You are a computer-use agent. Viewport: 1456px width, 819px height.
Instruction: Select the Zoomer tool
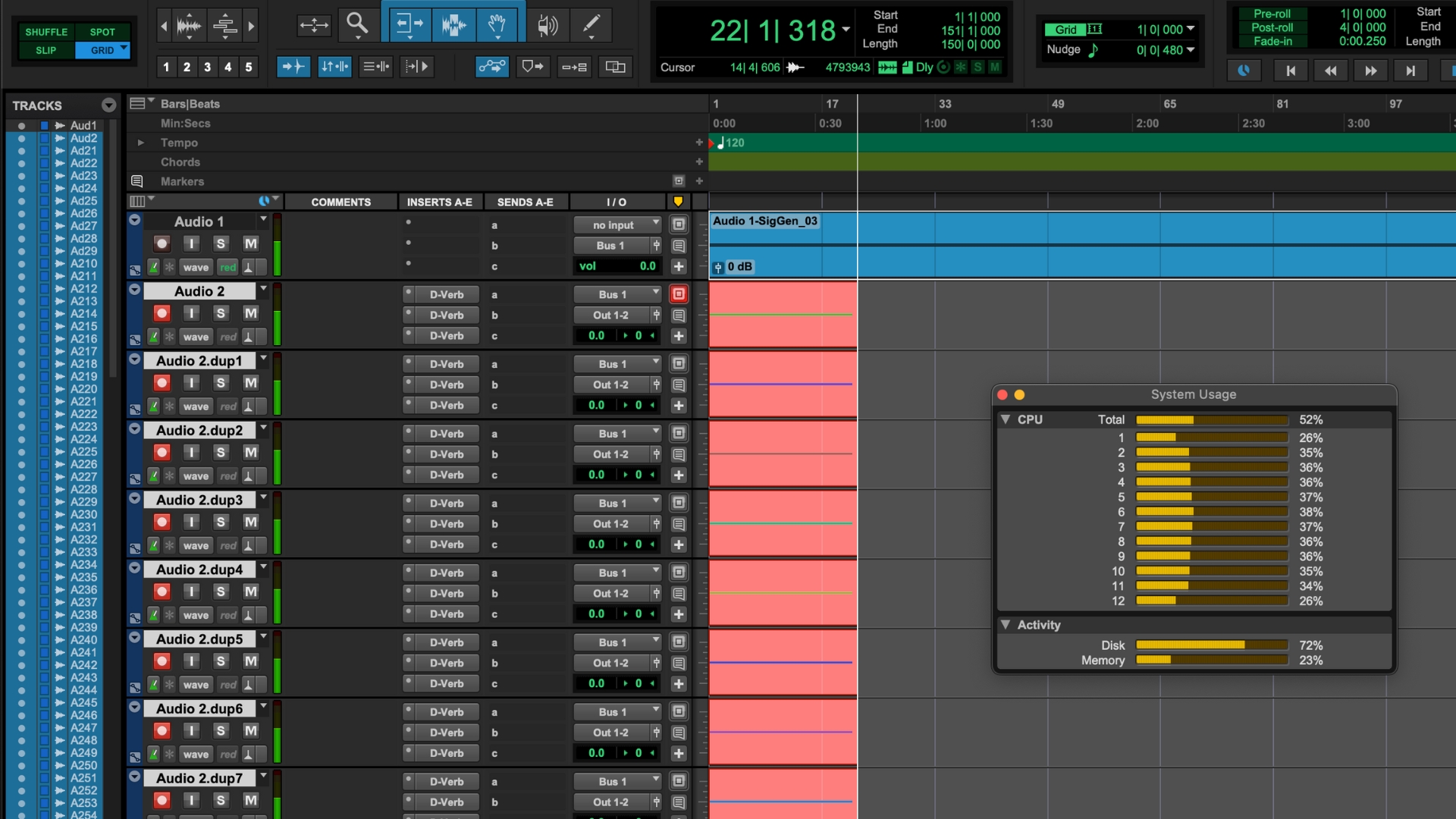coord(357,25)
